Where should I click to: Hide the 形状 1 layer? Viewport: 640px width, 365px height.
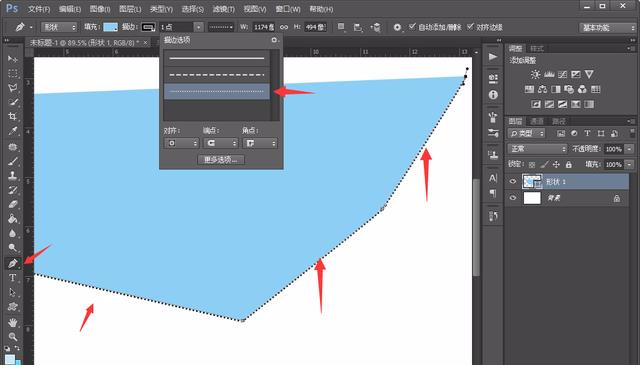pos(513,182)
